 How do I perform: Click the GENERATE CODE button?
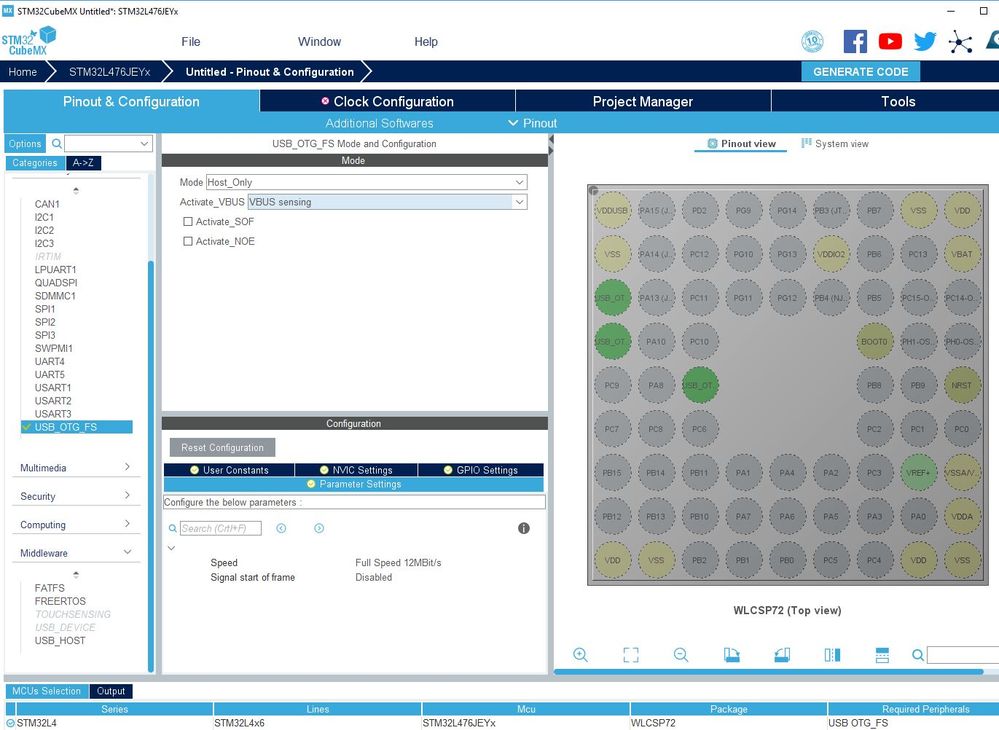coord(861,72)
